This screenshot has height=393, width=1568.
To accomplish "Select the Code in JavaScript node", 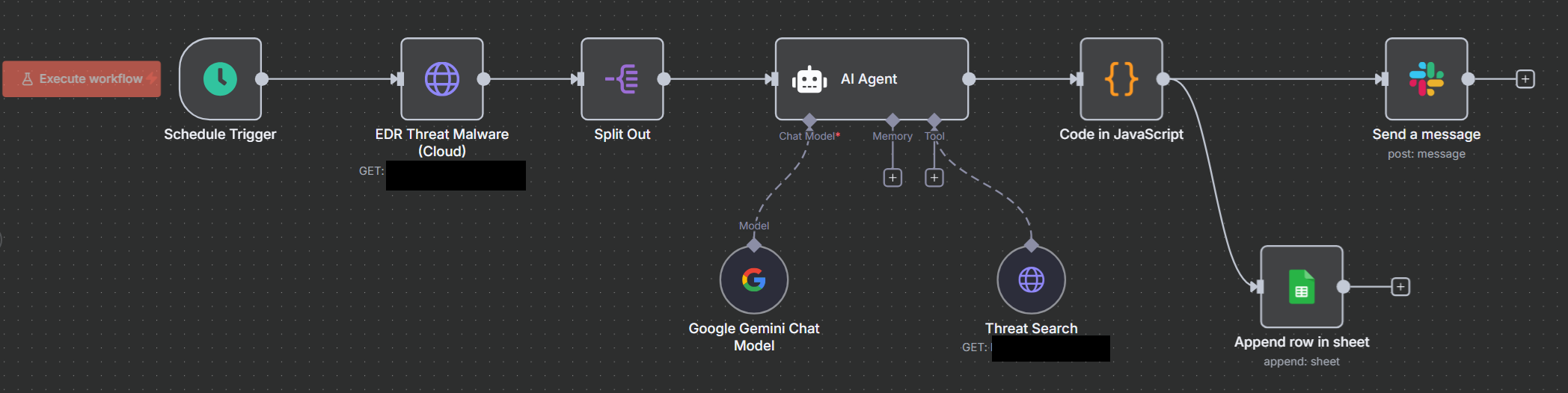I will [x=1121, y=79].
